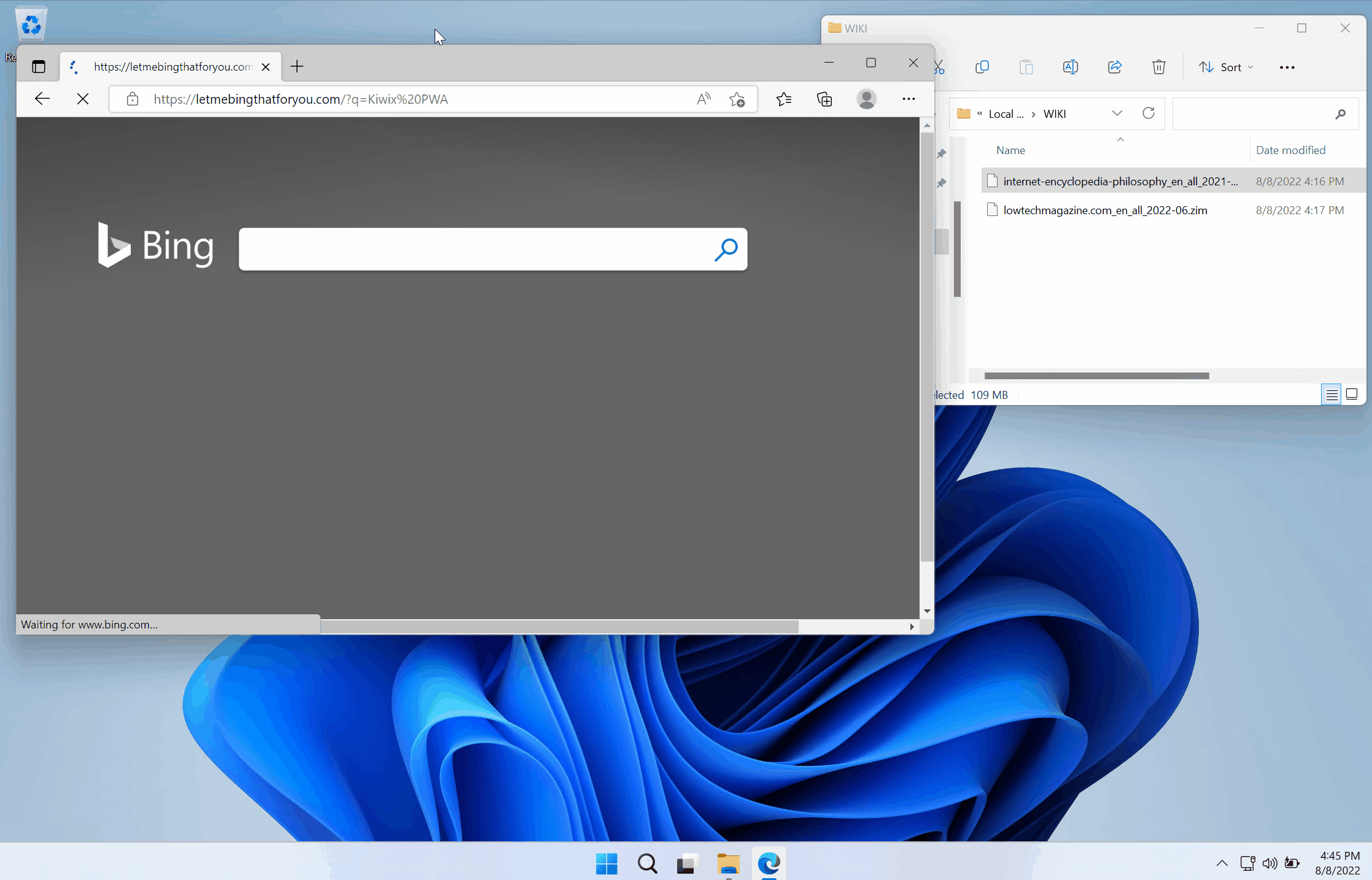Open the Edge tab actions menu icon
The height and width of the screenshot is (880, 1372).
click(x=39, y=66)
